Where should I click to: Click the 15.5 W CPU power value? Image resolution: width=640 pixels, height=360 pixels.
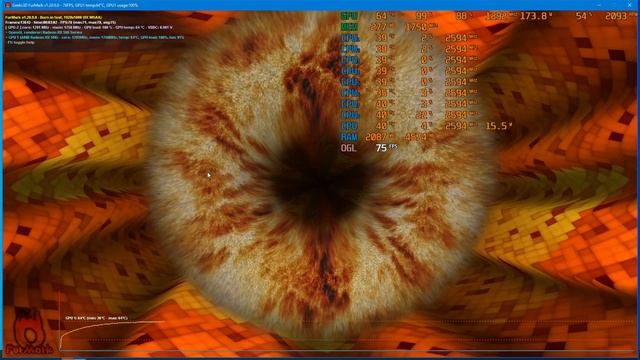[x=498, y=126]
